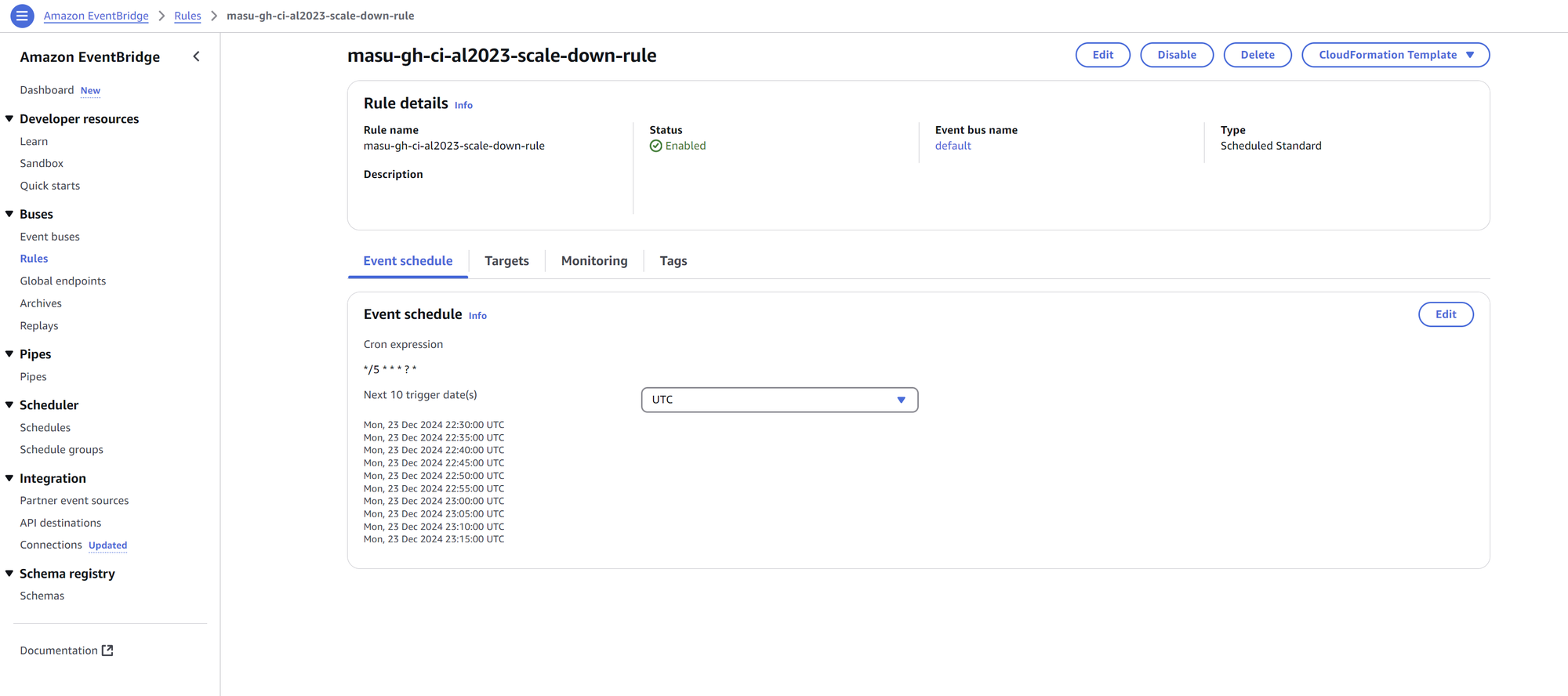Go to Schedule groups in sidebar

[62, 450]
